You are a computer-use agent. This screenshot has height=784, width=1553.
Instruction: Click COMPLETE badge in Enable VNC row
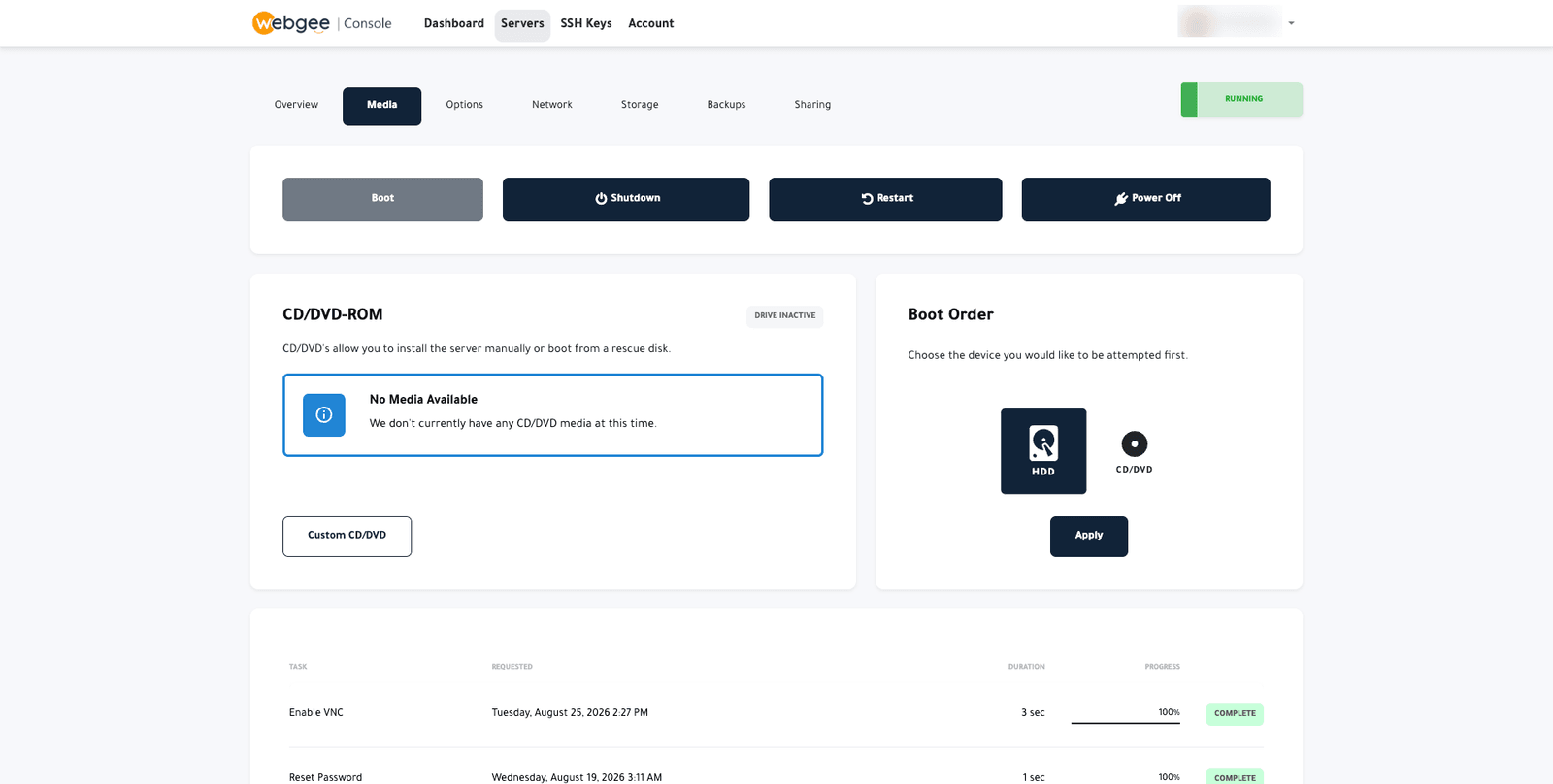pos(1235,714)
